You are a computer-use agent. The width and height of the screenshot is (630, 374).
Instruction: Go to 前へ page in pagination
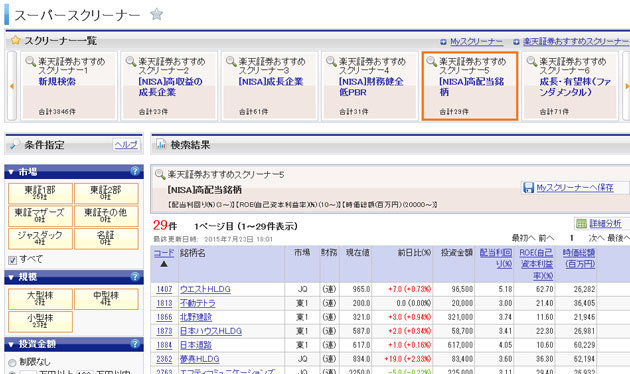click(546, 238)
